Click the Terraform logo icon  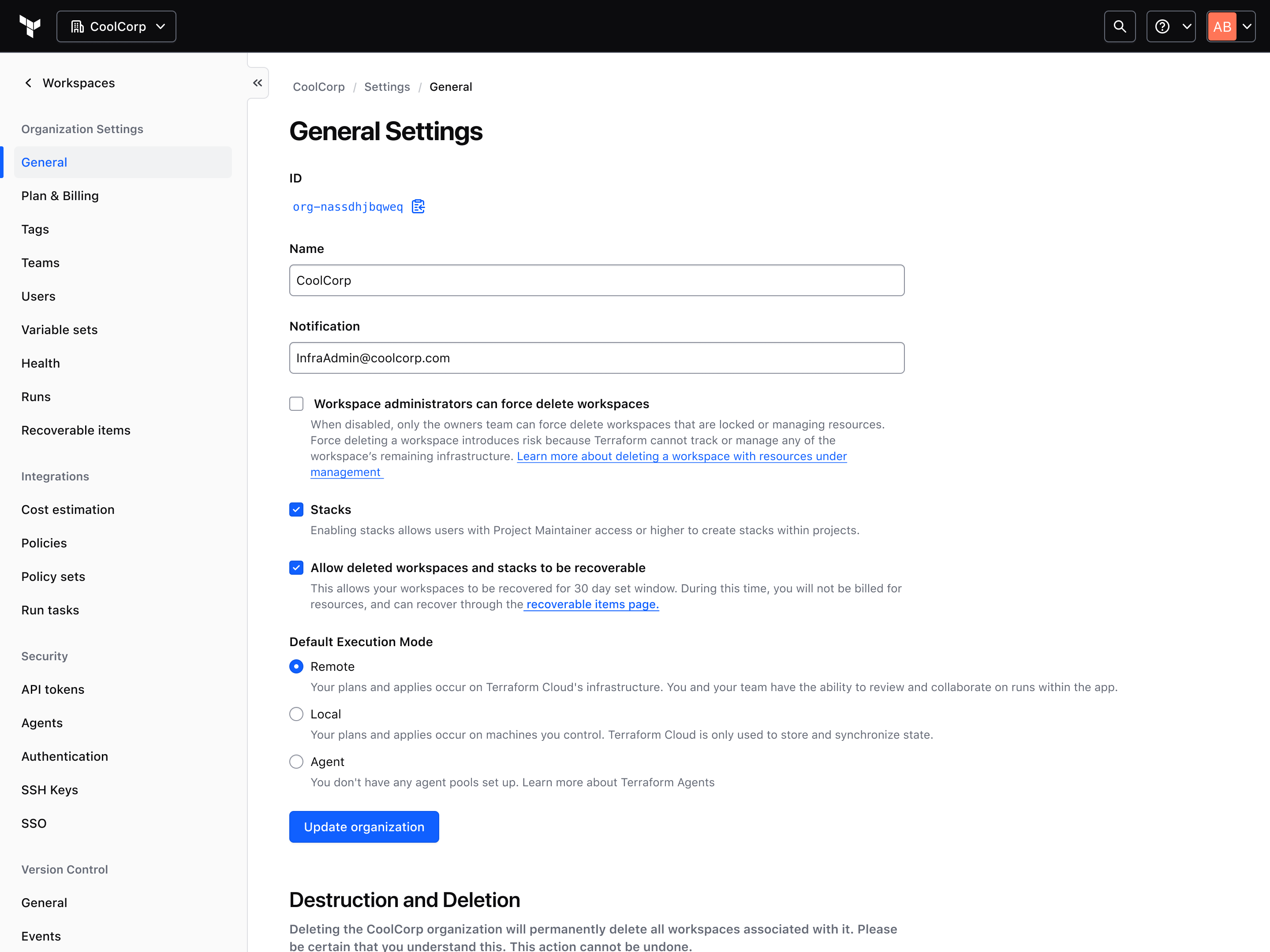click(30, 26)
